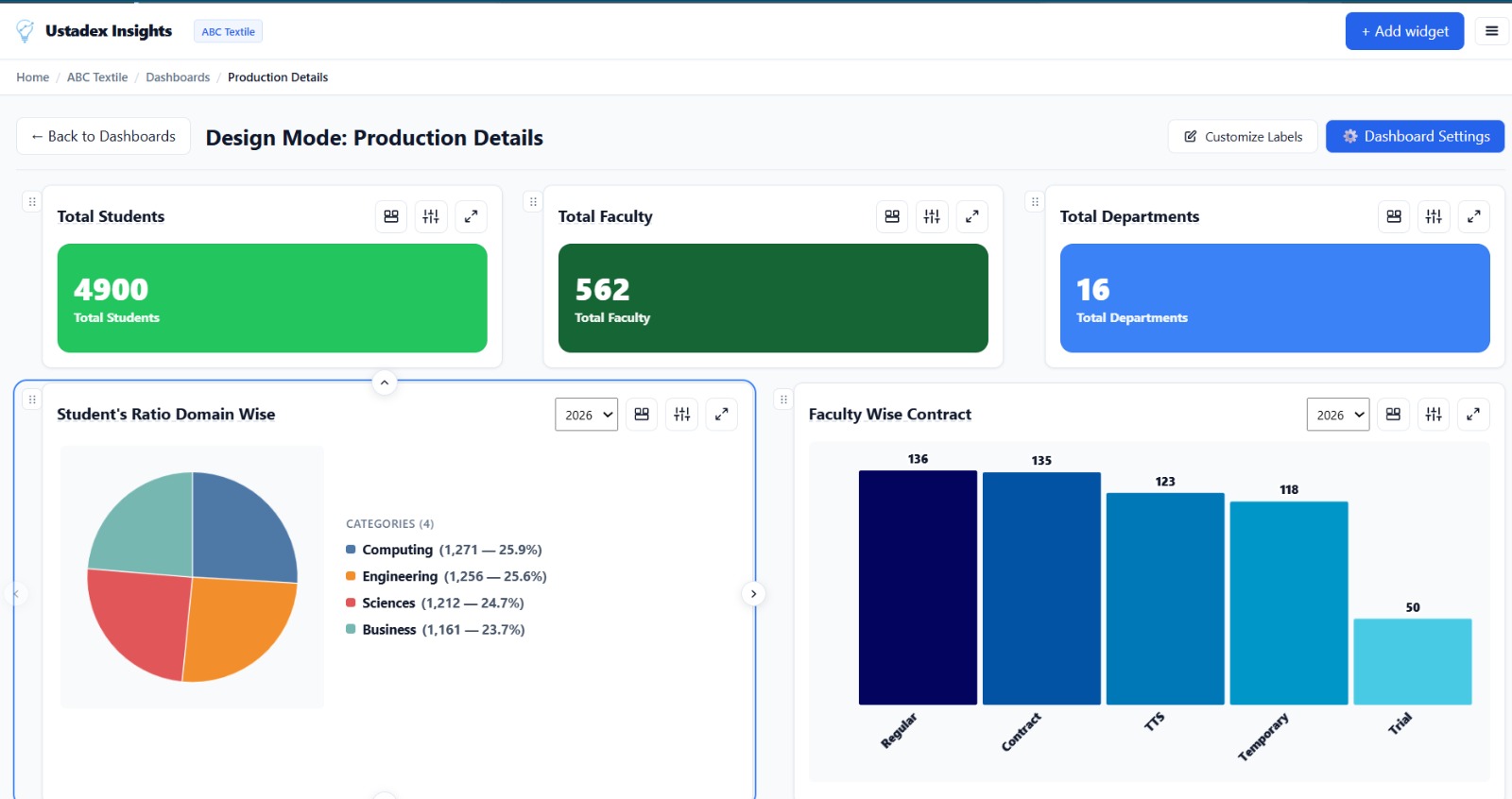Click the up chevron above Student's Ratio widget
The width and height of the screenshot is (1512, 799).
pos(384,382)
